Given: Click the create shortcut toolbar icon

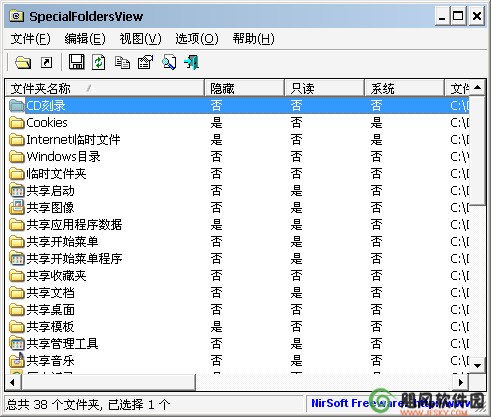Looking at the screenshot, I should point(46,62).
